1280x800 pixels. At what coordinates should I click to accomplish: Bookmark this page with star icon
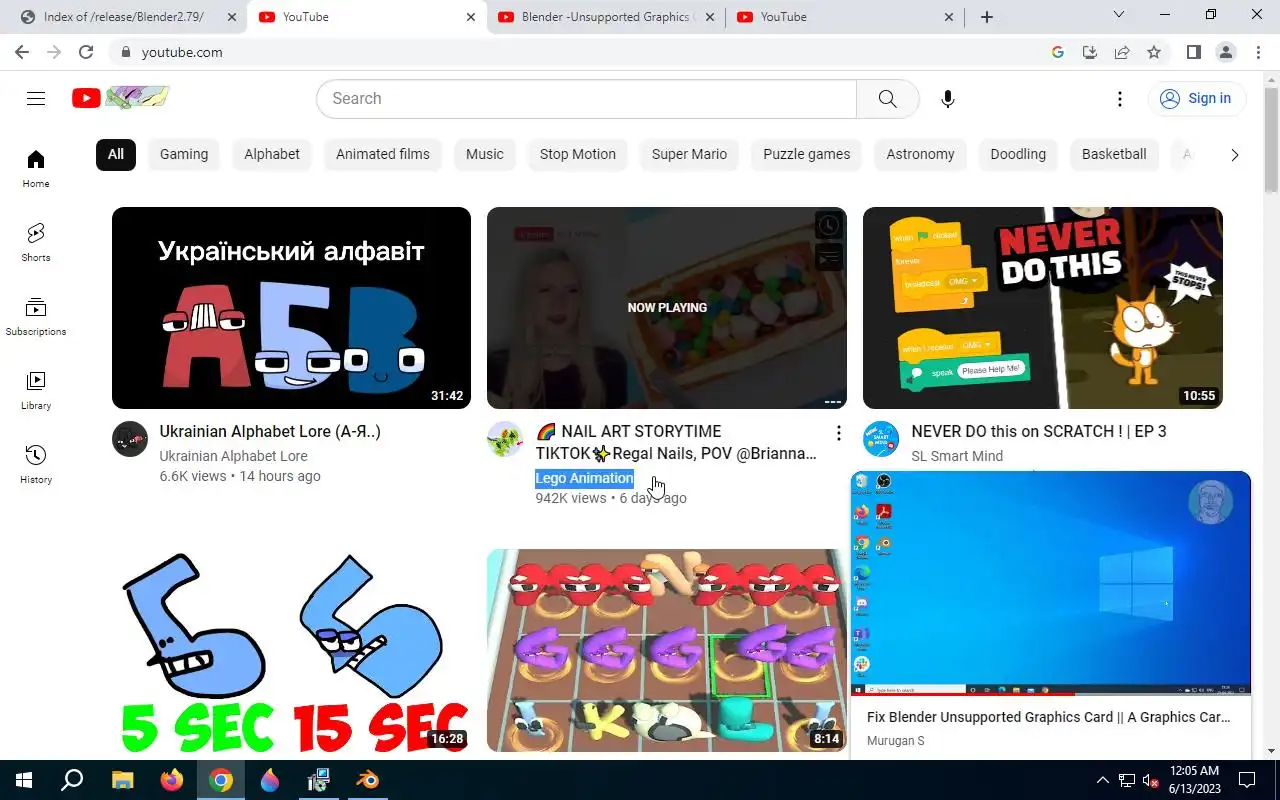(x=1154, y=52)
